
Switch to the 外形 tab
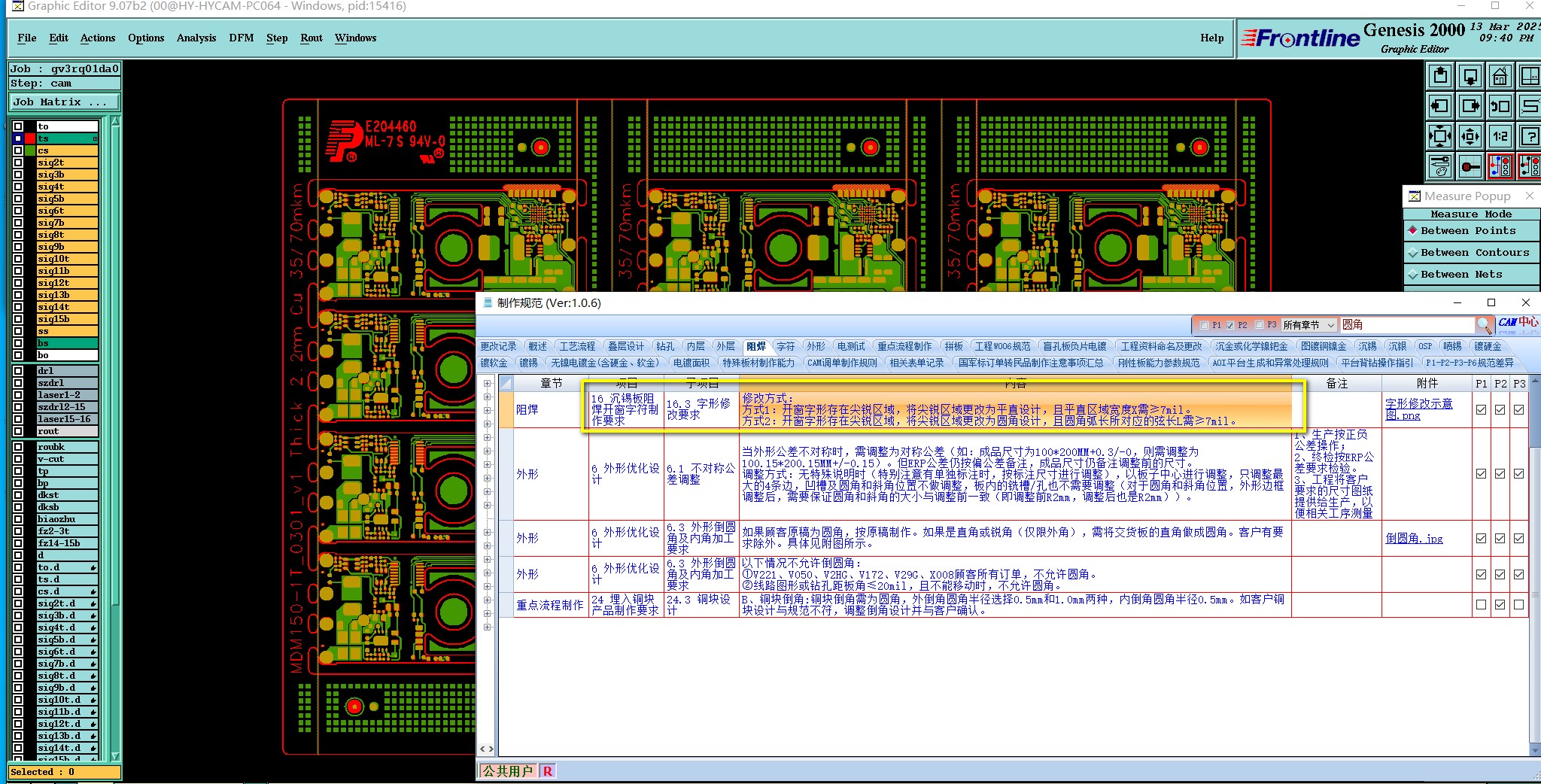[816, 346]
